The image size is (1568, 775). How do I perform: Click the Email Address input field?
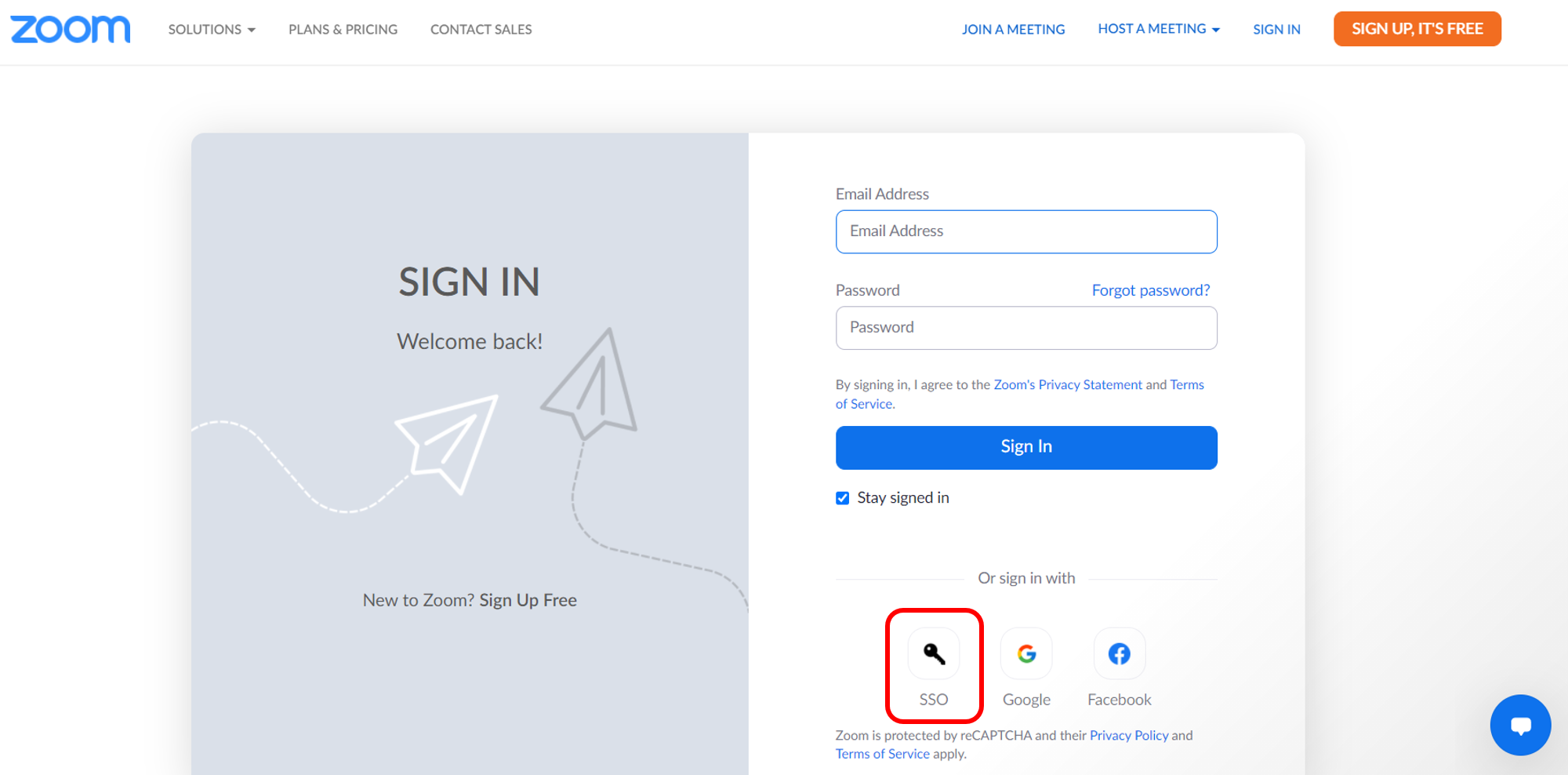click(1025, 231)
